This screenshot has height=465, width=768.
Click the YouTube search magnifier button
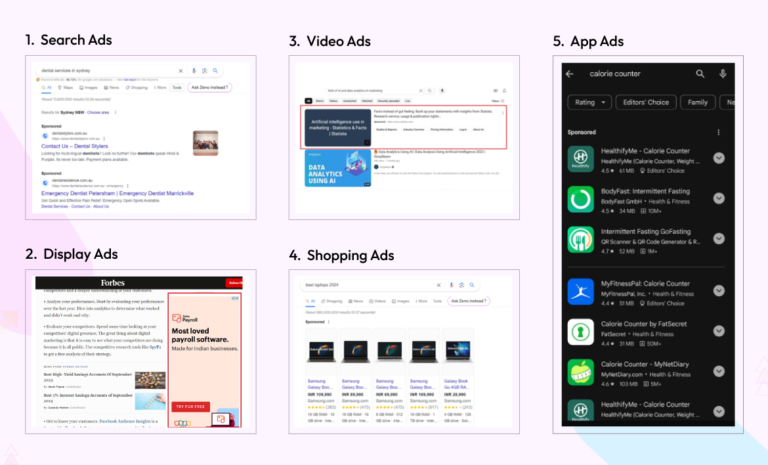click(430, 91)
